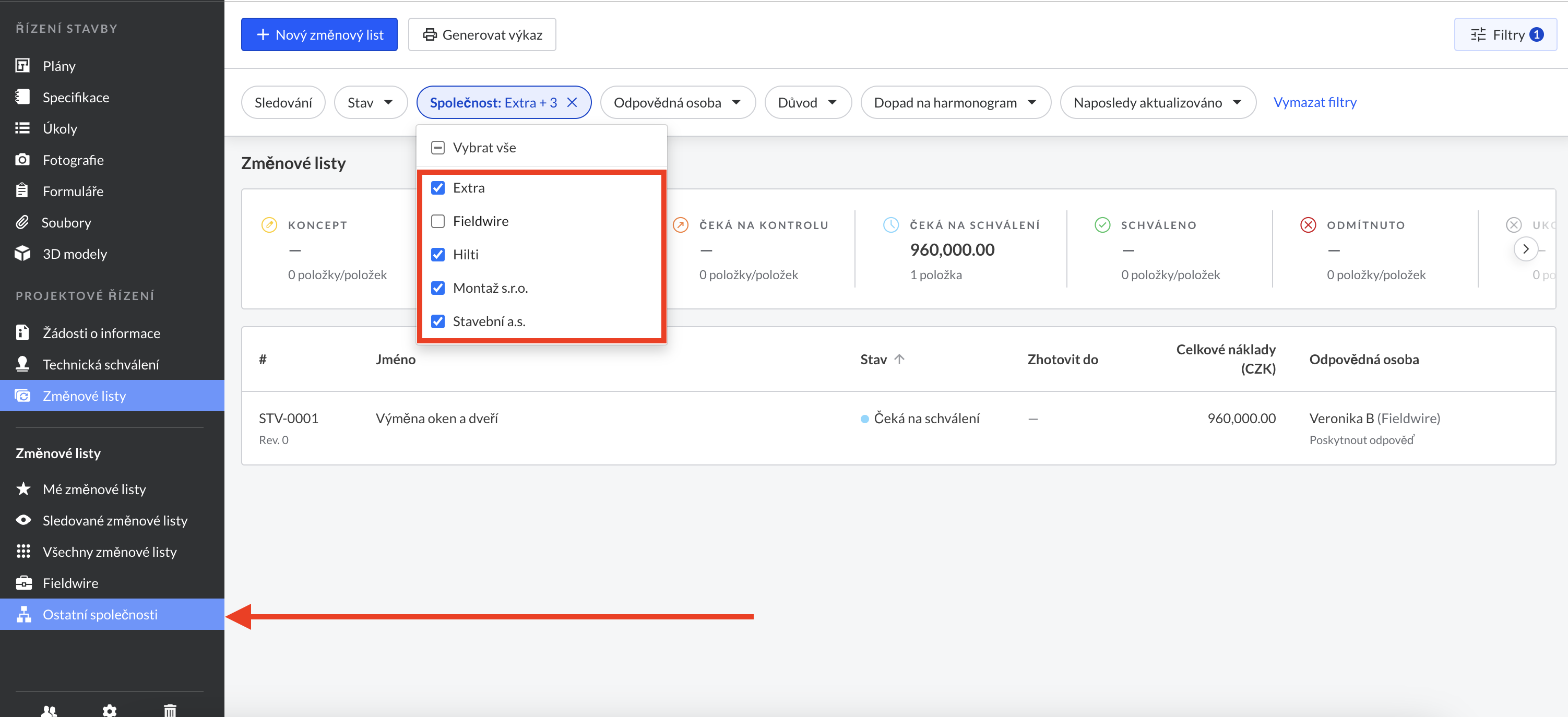The width and height of the screenshot is (1568, 717).
Task: Uncheck the Hilti company checkbox
Action: [x=437, y=255]
